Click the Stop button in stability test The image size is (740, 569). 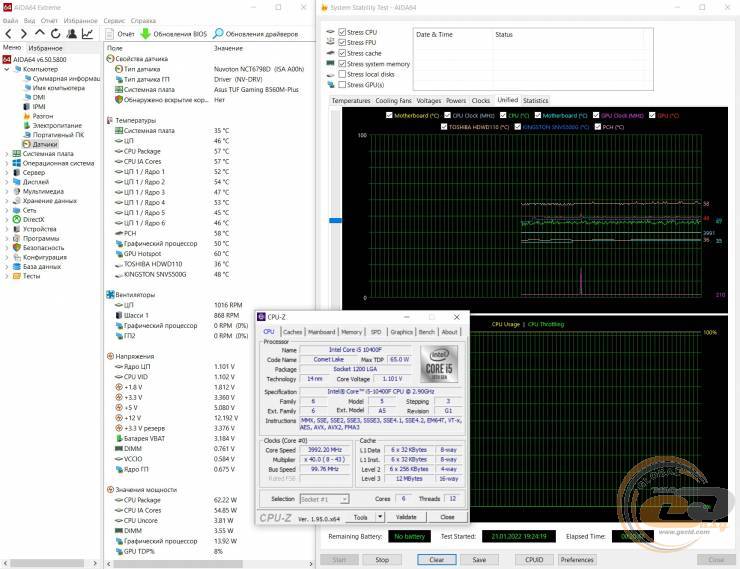pos(382,560)
